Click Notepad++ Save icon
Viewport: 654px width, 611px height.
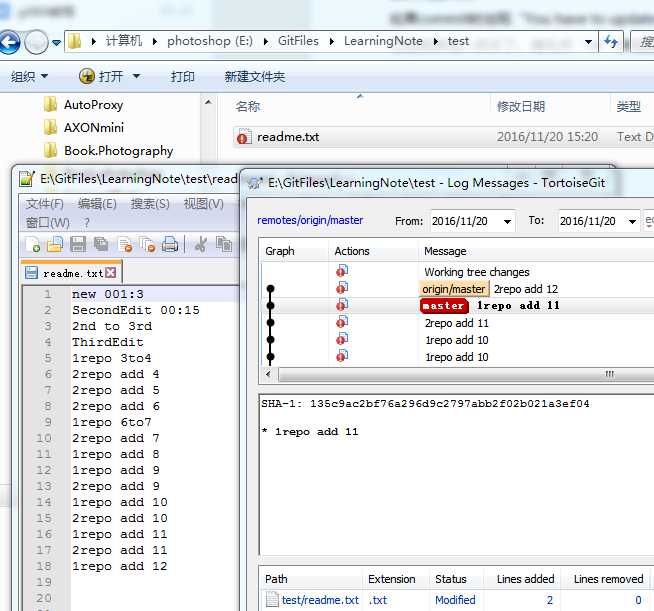[78, 244]
